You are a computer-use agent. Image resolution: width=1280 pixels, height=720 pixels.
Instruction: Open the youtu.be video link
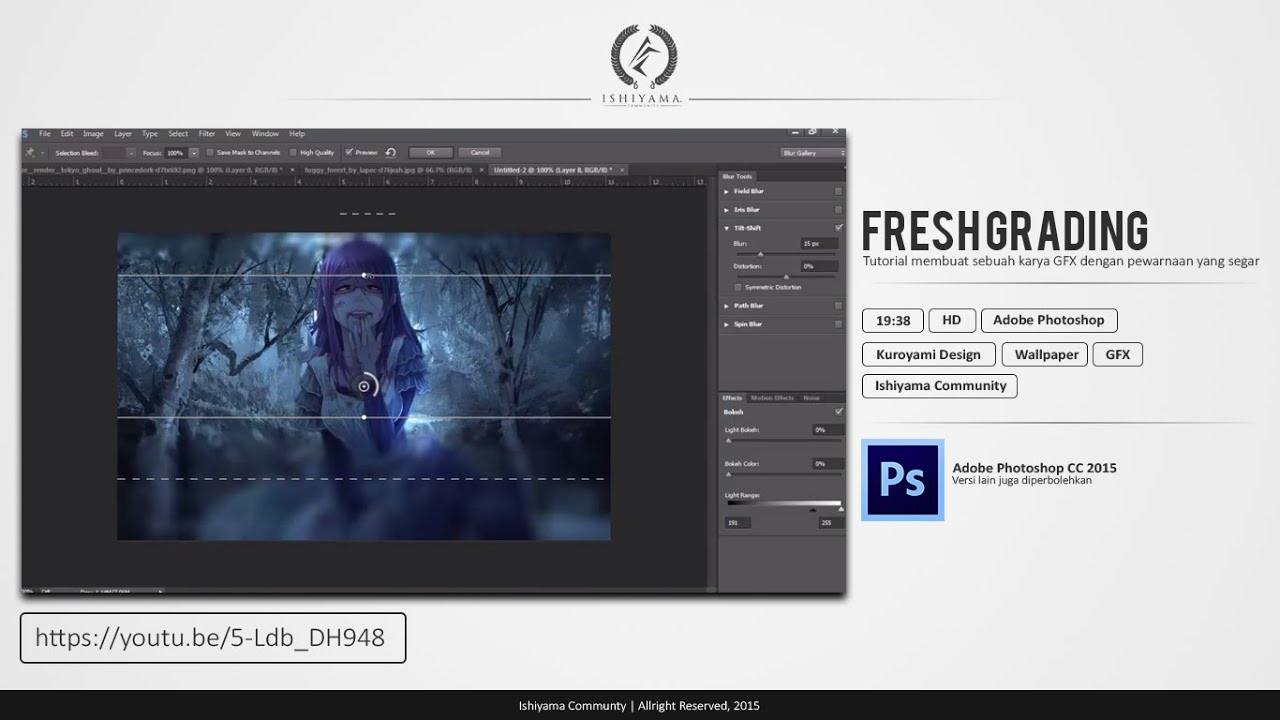pyautogui.click(x=211, y=638)
